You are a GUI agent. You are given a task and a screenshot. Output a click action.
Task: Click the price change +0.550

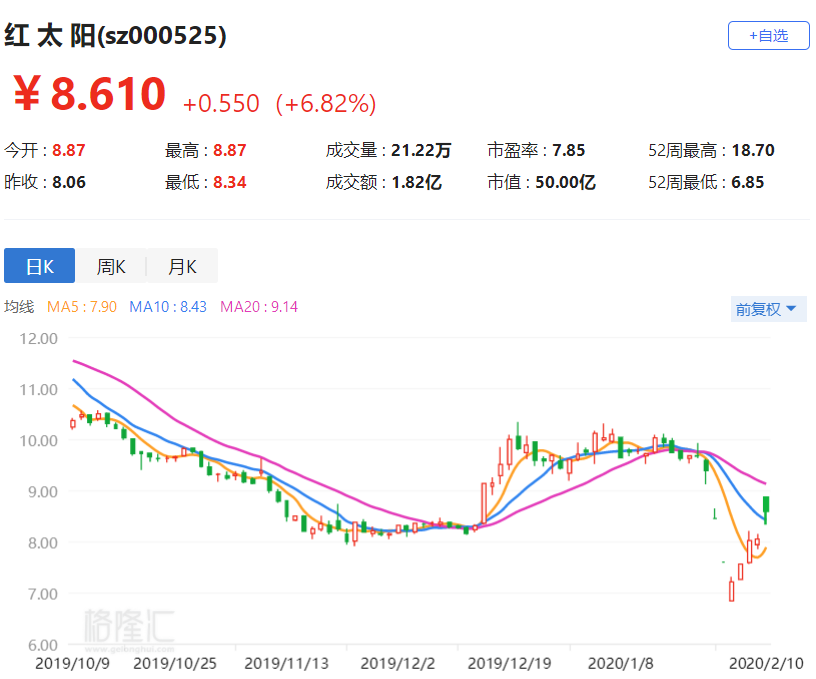[x=221, y=104]
